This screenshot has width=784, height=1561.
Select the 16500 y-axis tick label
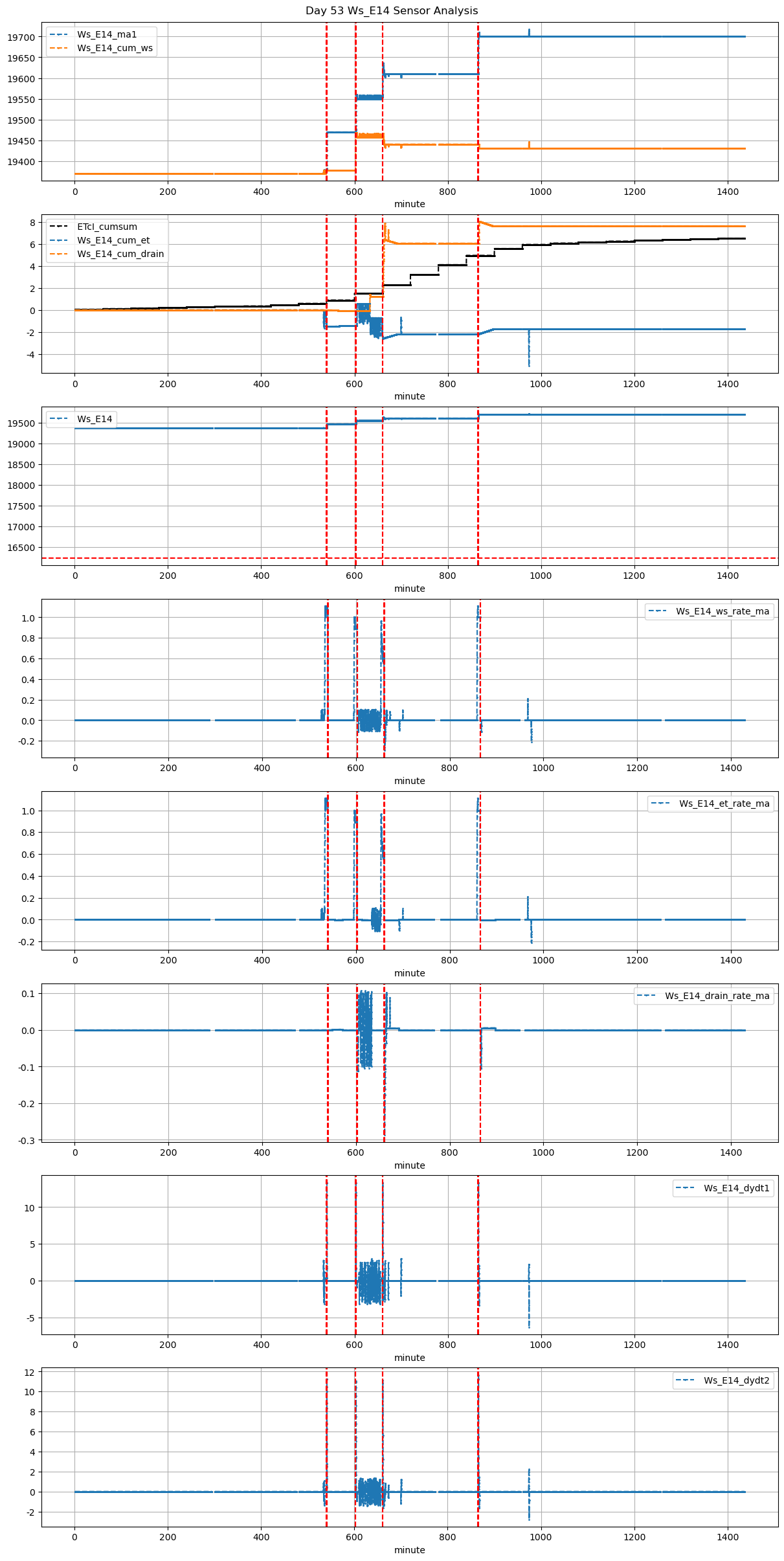click(x=21, y=548)
